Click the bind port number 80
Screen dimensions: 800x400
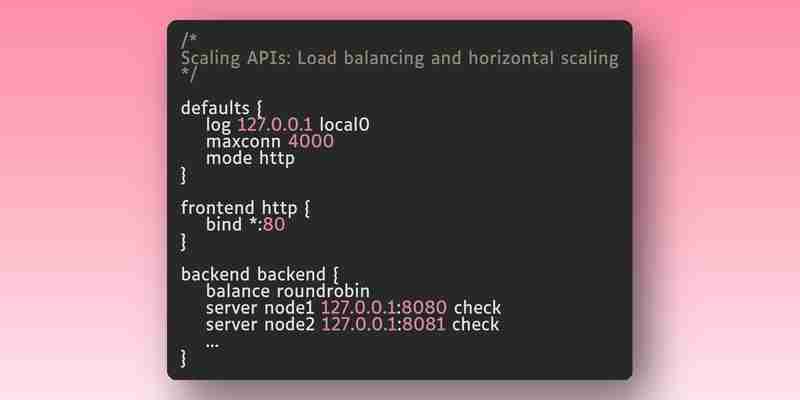274,224
